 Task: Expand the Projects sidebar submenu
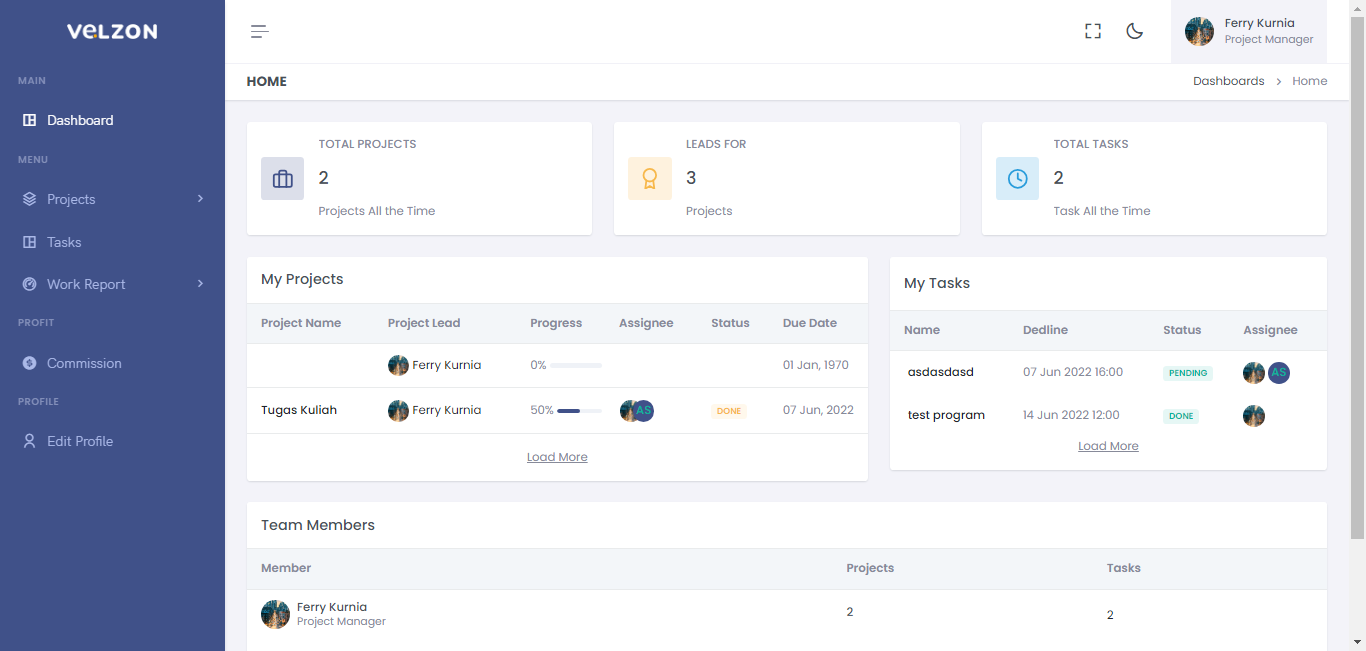click(x=200, y=199)
